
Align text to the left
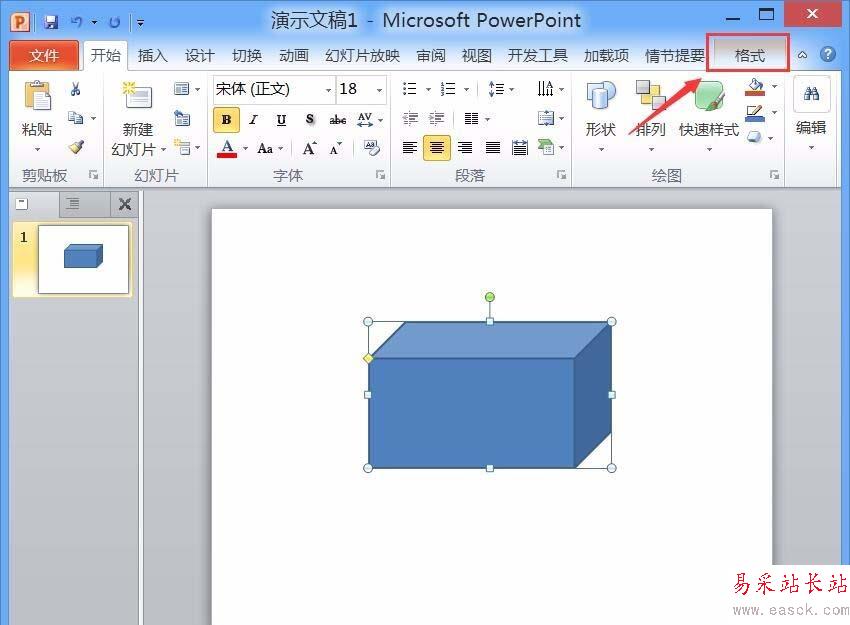(410, 147)
